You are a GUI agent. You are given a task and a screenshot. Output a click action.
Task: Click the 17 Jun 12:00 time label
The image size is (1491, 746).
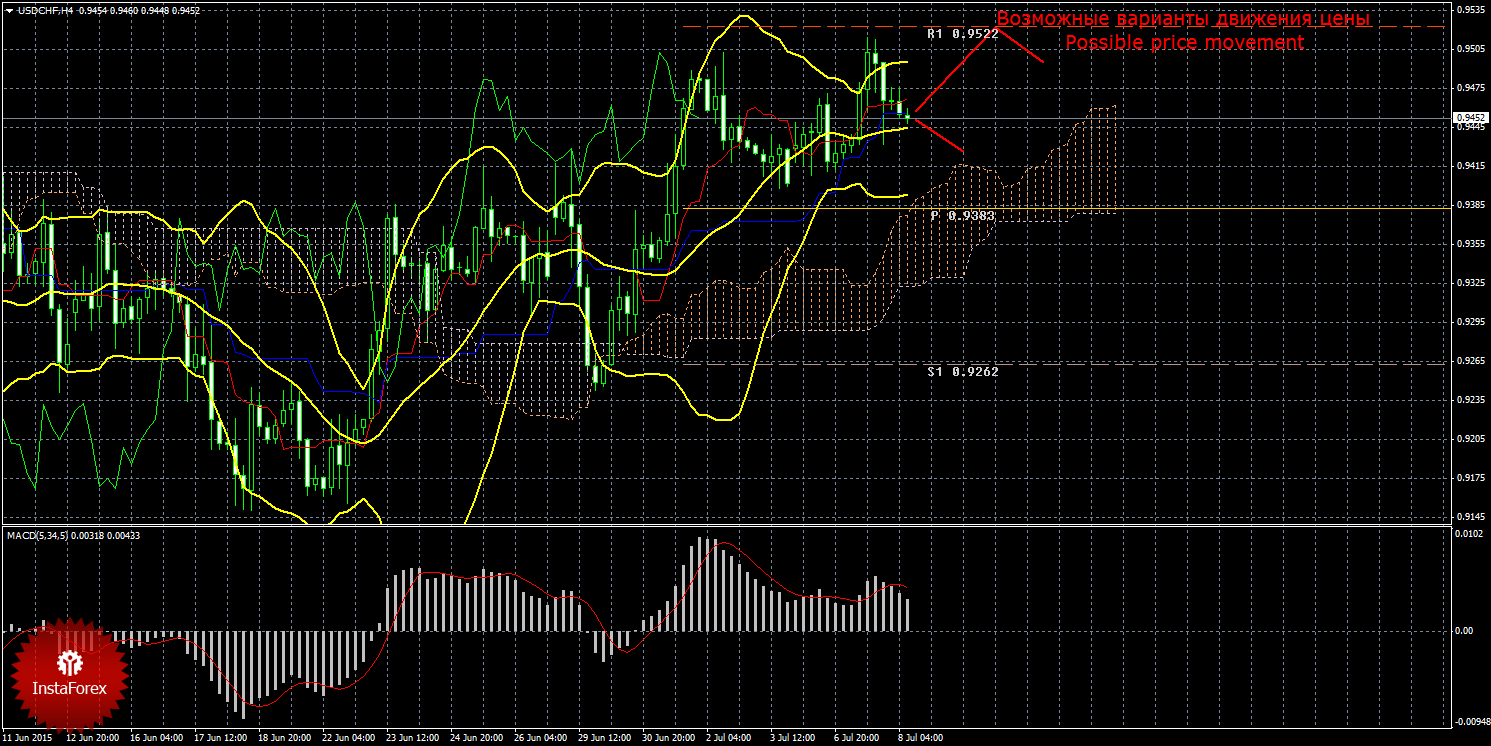coord(220,738)
